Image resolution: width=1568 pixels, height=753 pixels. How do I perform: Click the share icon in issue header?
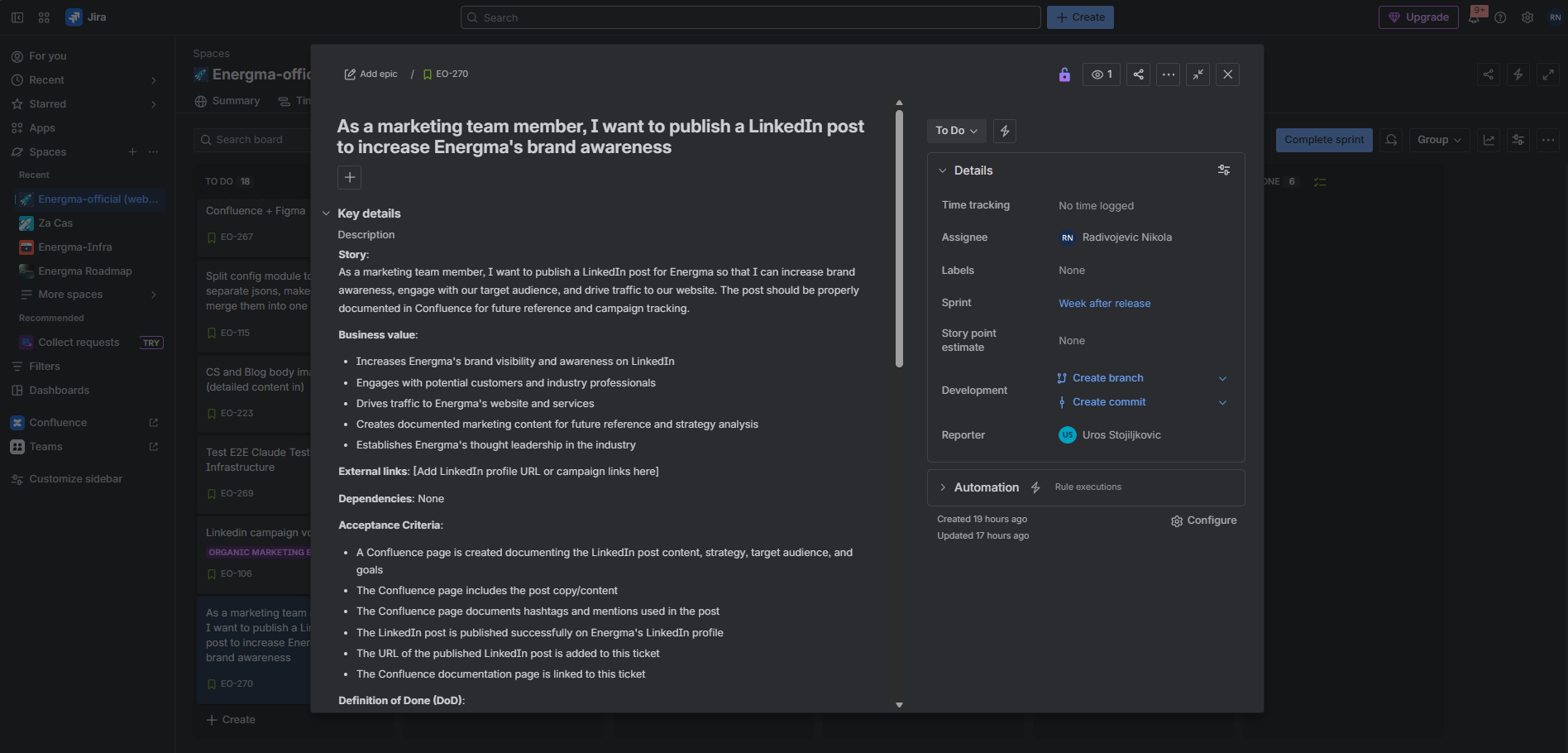click(x=1138, y=74)
